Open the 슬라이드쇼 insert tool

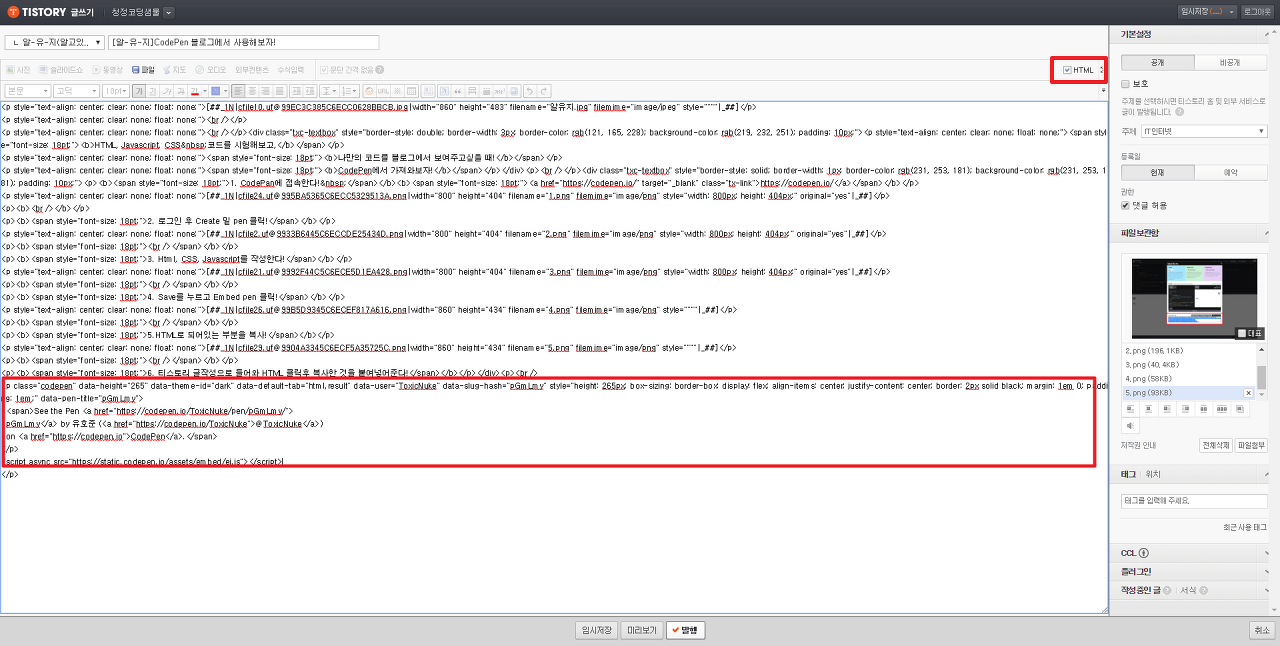(x=61, y=70)
